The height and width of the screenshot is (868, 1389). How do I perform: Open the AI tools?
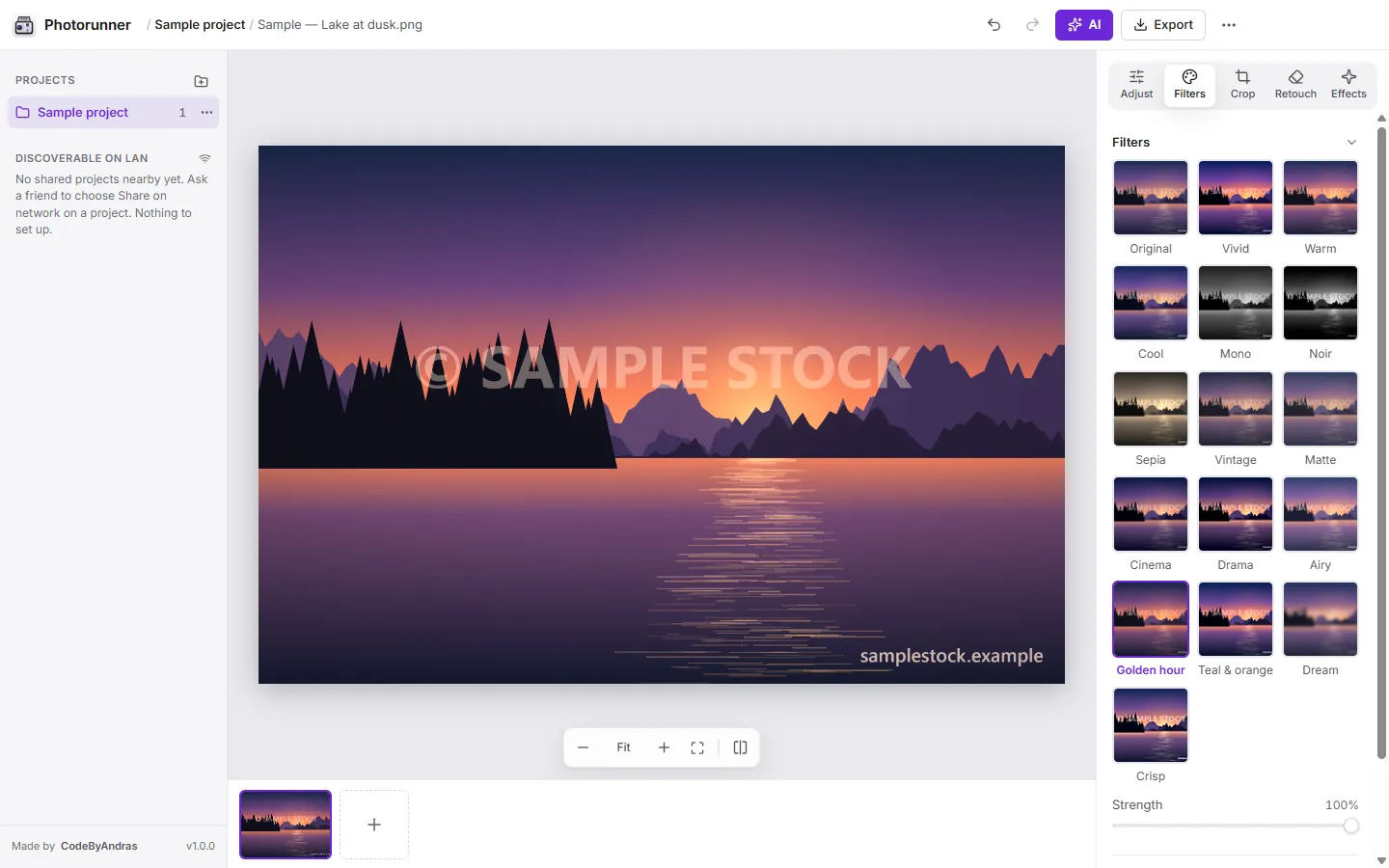coord(1084,25)
